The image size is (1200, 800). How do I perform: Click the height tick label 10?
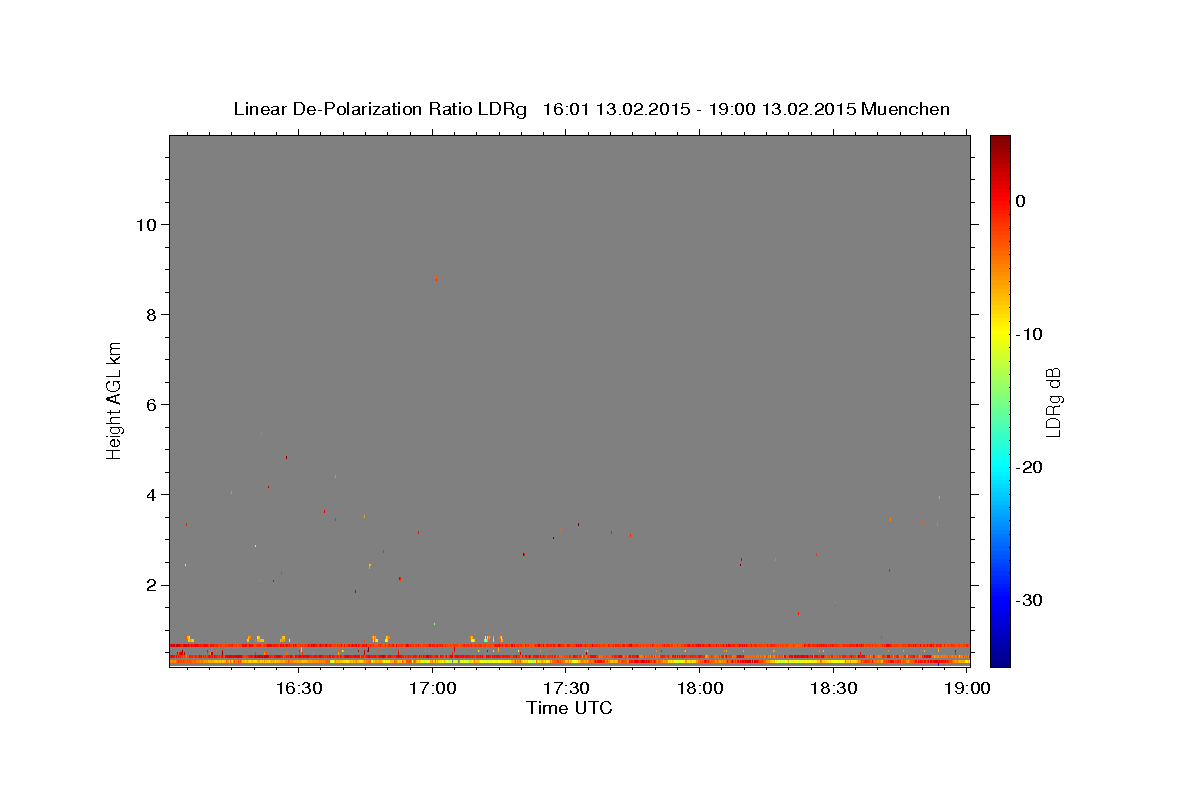[148, 225]
